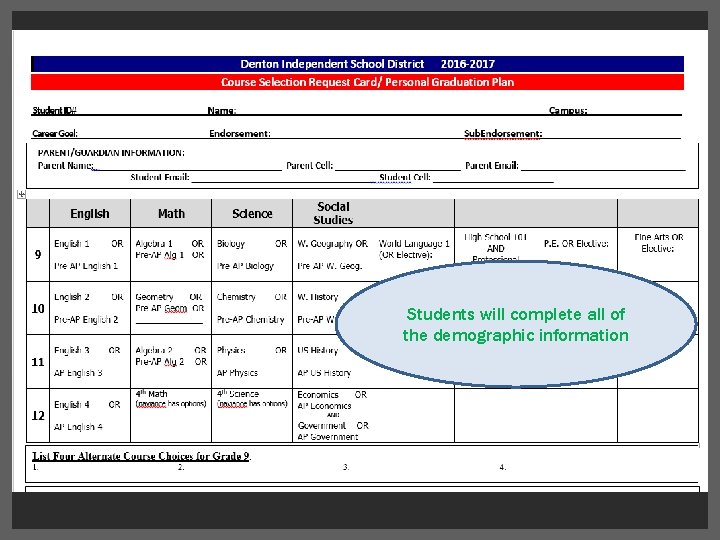The image size is (720, 540).
Task: Click the SubEndorsement: label
Action: [503, 133]
